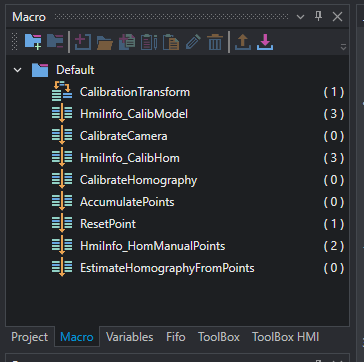Open the ToolBox HMI tab
The image size is (364, 362).
tap(286, 337)
